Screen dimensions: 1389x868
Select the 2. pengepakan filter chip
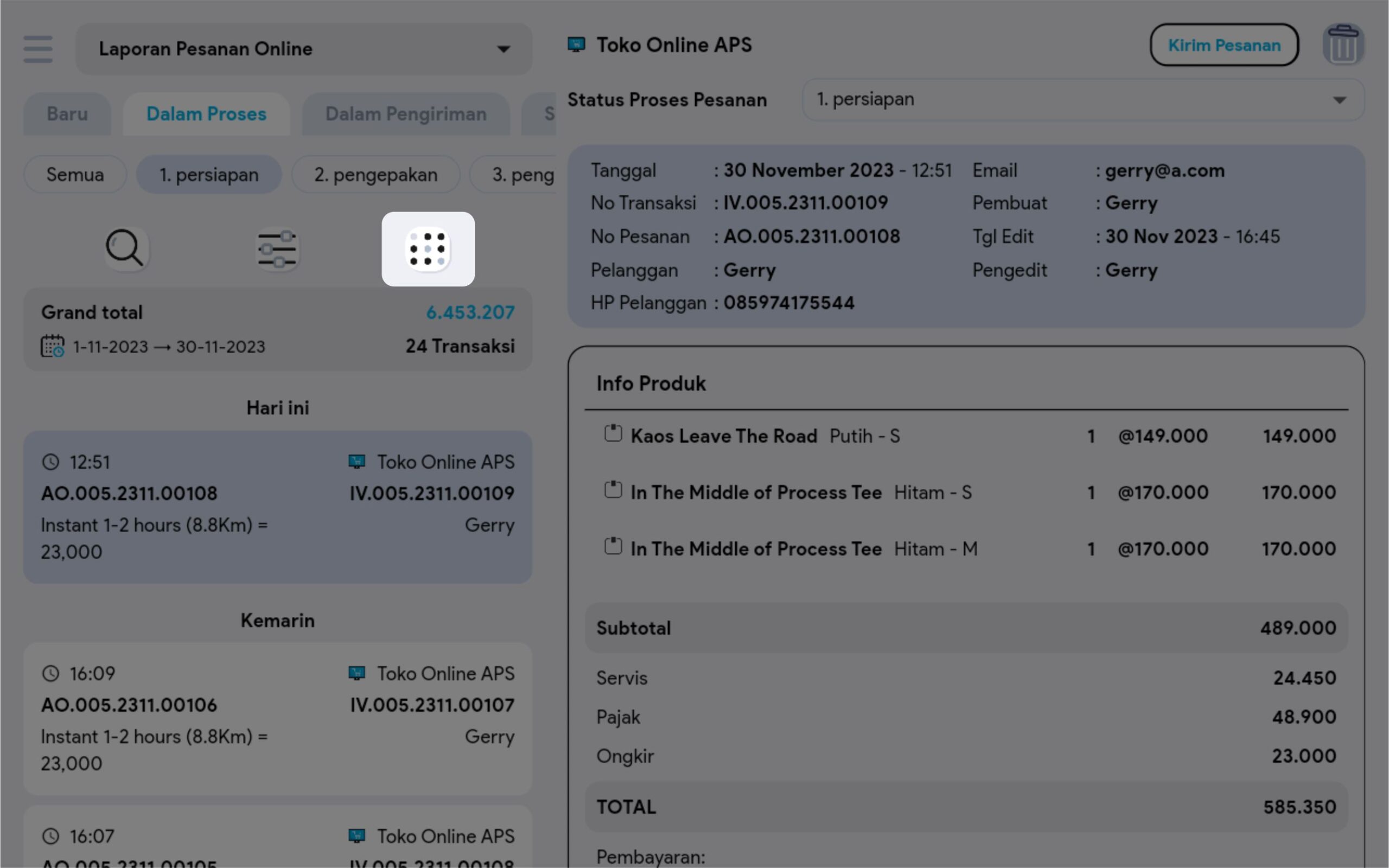coord(375,175)
